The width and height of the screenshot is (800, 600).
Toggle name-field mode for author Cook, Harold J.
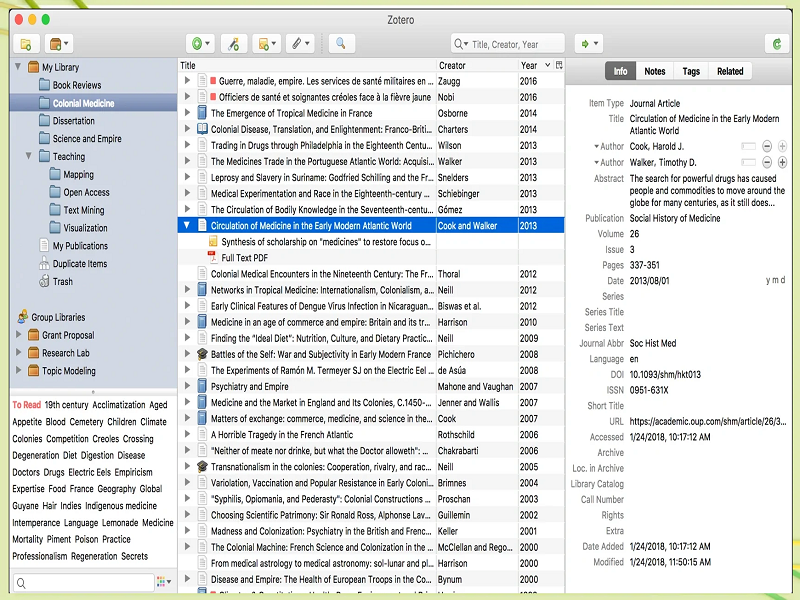(748, 146)
